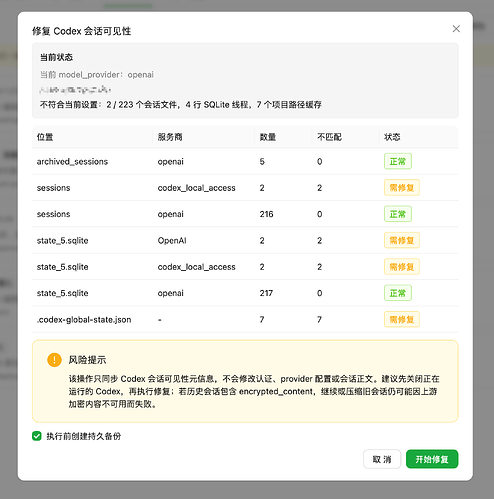Click the dialog title 修复 Codex 会话可见性
The height and width of the screenshot is (499, 494).
[82, 31]
